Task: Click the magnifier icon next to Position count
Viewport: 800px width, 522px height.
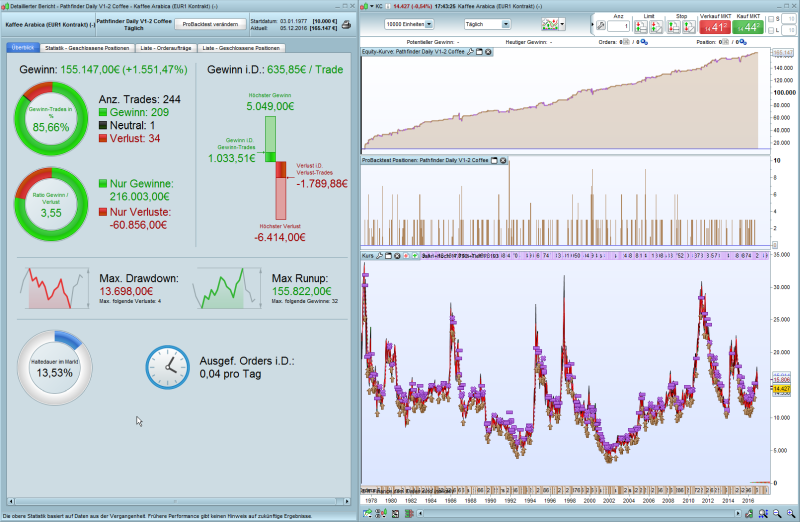Action: [x=744, y=42]
